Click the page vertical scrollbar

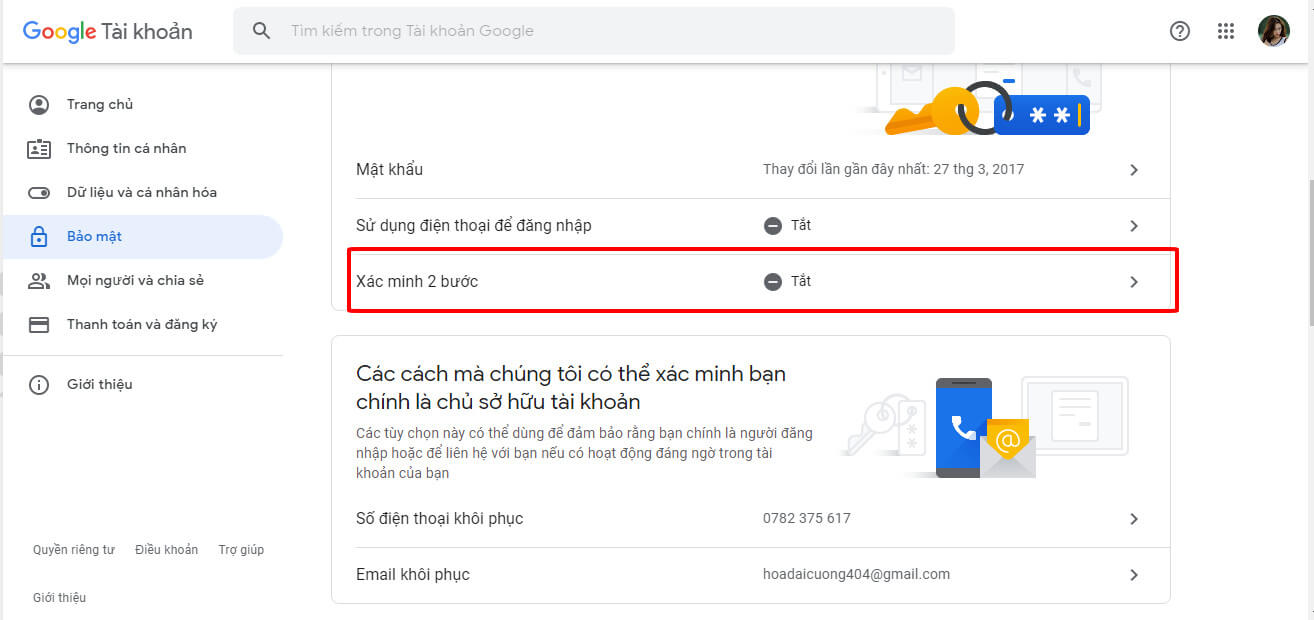tap(1310, 250)
